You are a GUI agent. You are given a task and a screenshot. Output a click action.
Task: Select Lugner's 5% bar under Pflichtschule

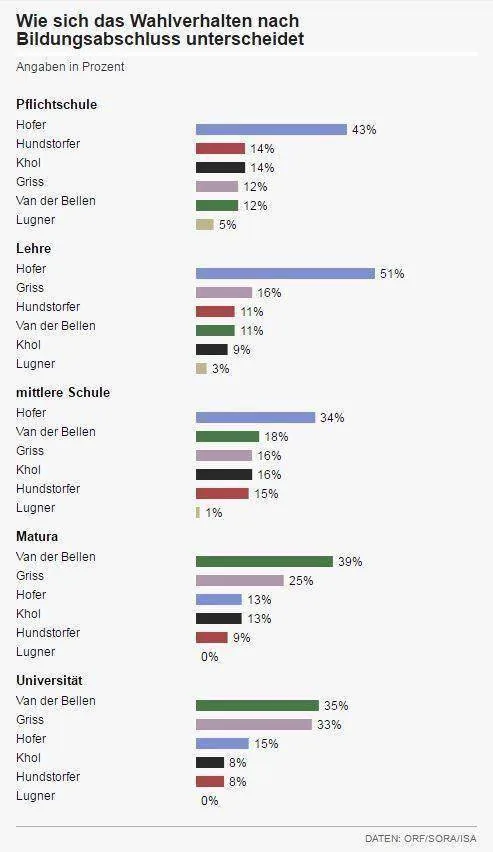(204, 224)
